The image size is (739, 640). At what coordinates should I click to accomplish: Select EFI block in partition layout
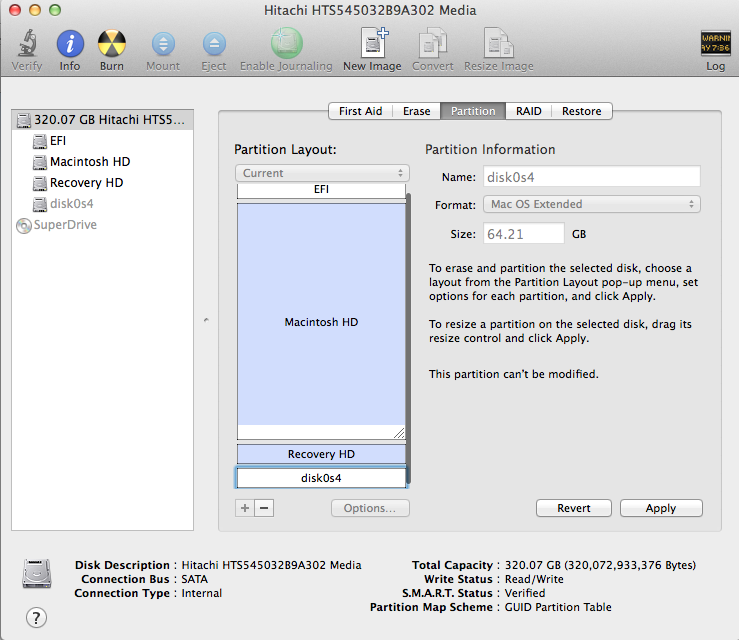pyautogui.click(x=321, y=190)
